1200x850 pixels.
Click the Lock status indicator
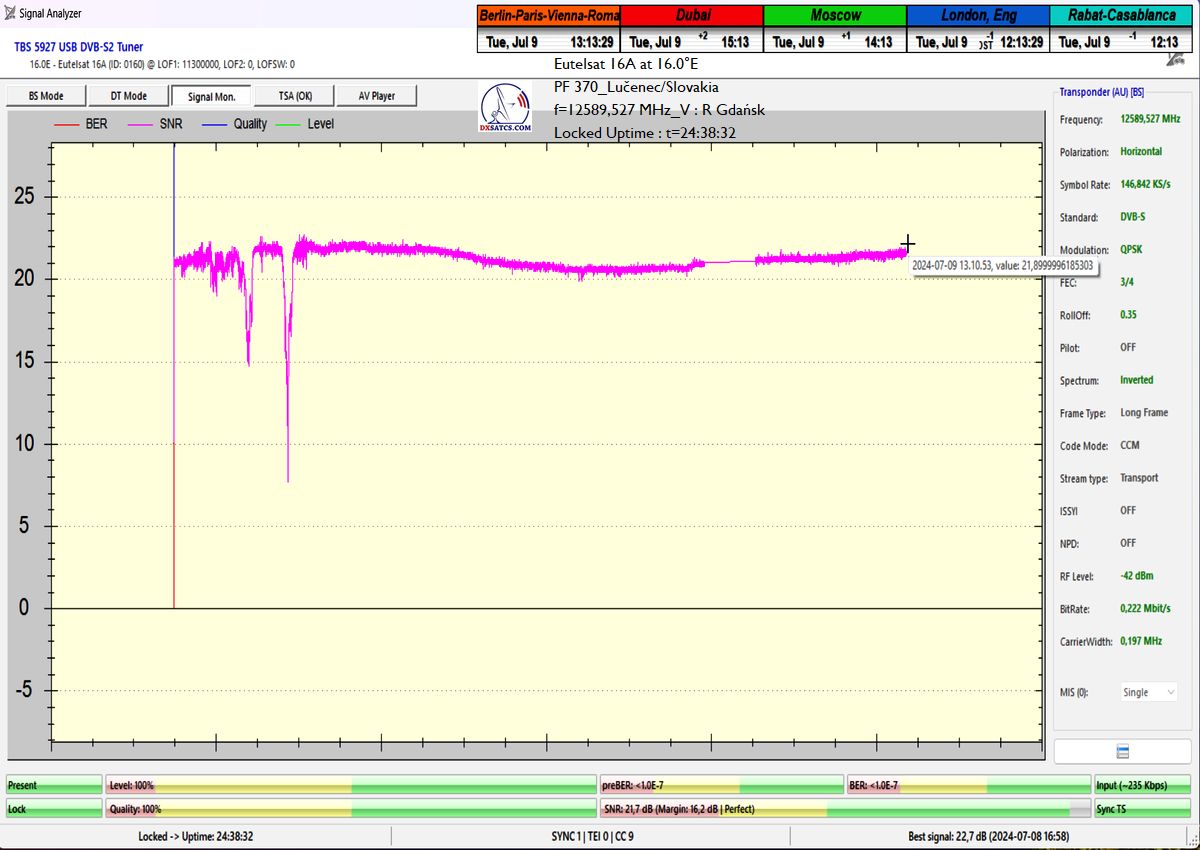click(54, 809)
